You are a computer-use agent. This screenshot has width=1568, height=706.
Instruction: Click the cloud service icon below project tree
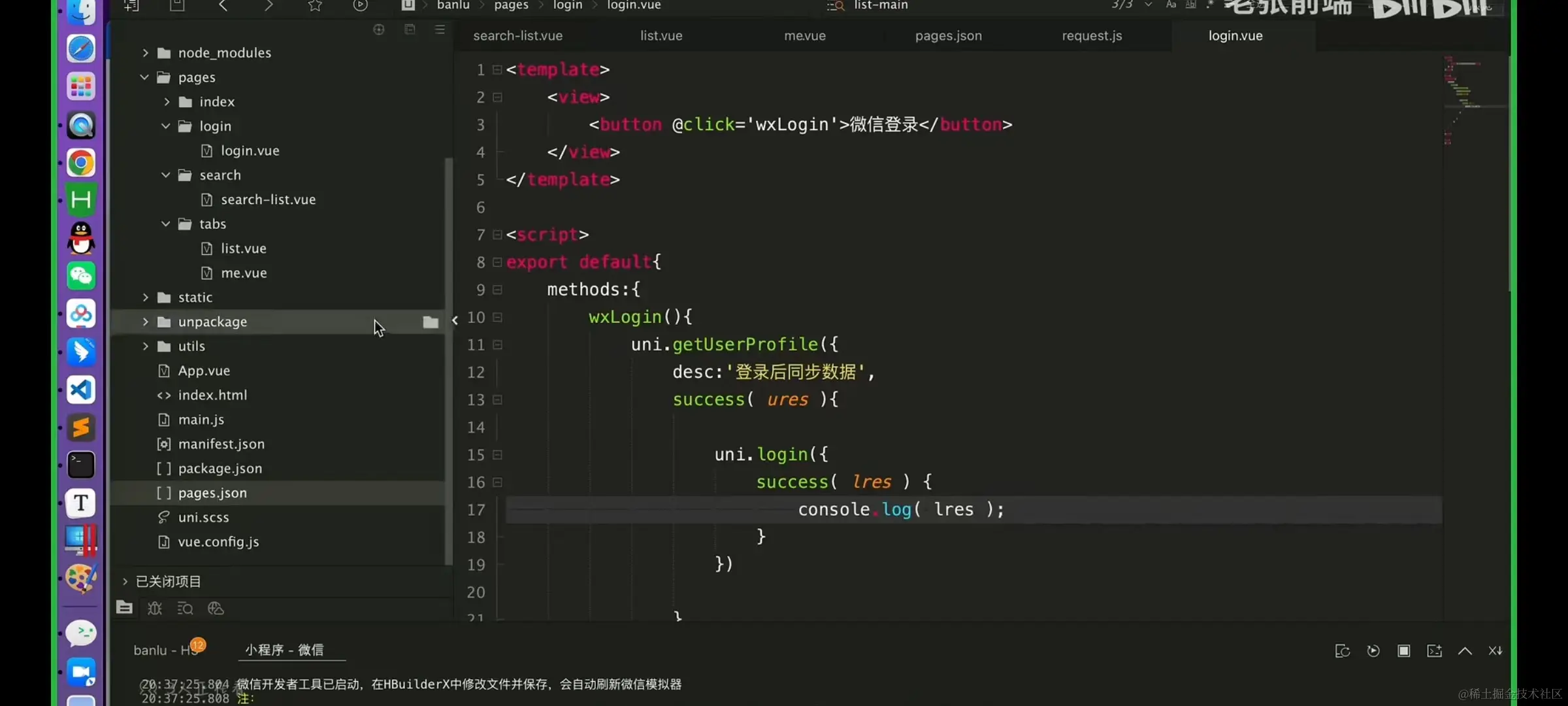pyautogui.click(x=216, y=609)
